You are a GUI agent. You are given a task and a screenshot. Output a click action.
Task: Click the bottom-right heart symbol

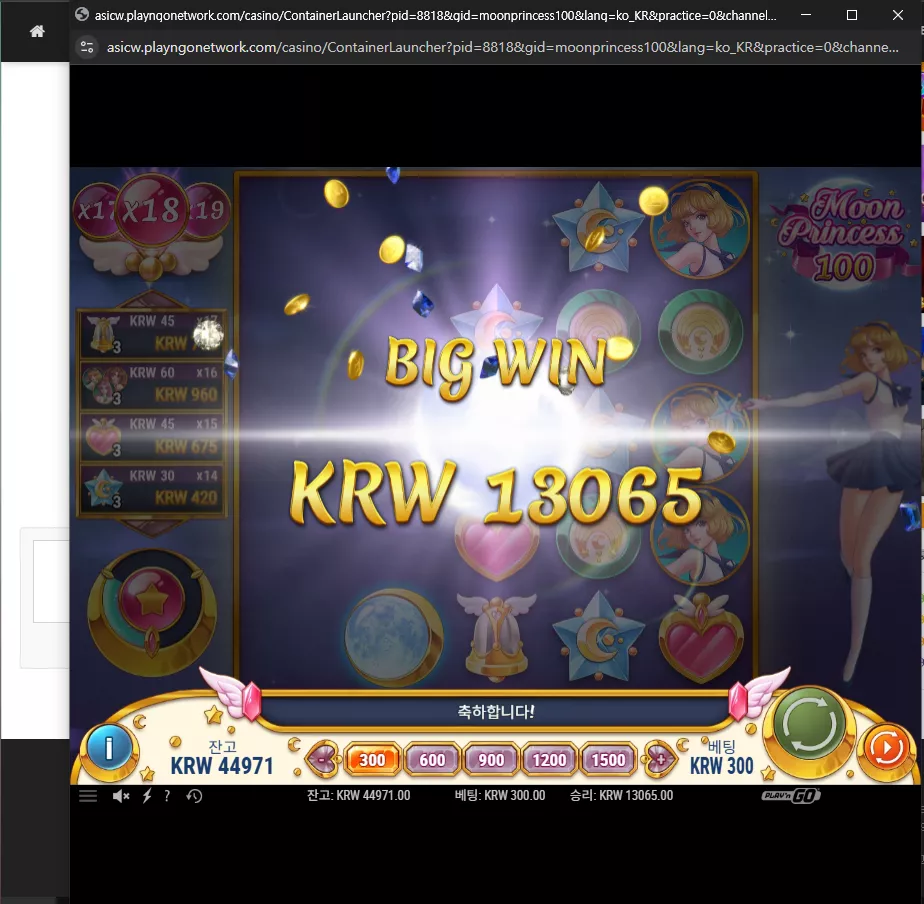click(700, 638)
